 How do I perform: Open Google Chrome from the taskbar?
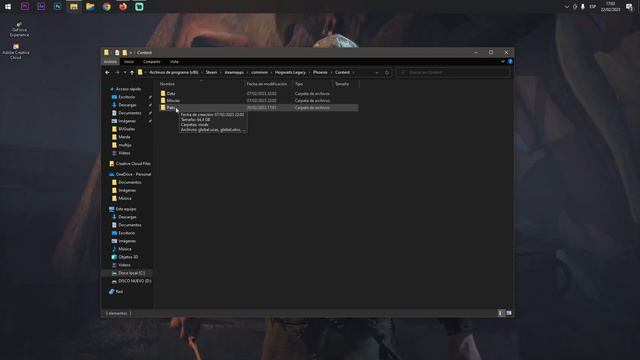tap(107, 7)
